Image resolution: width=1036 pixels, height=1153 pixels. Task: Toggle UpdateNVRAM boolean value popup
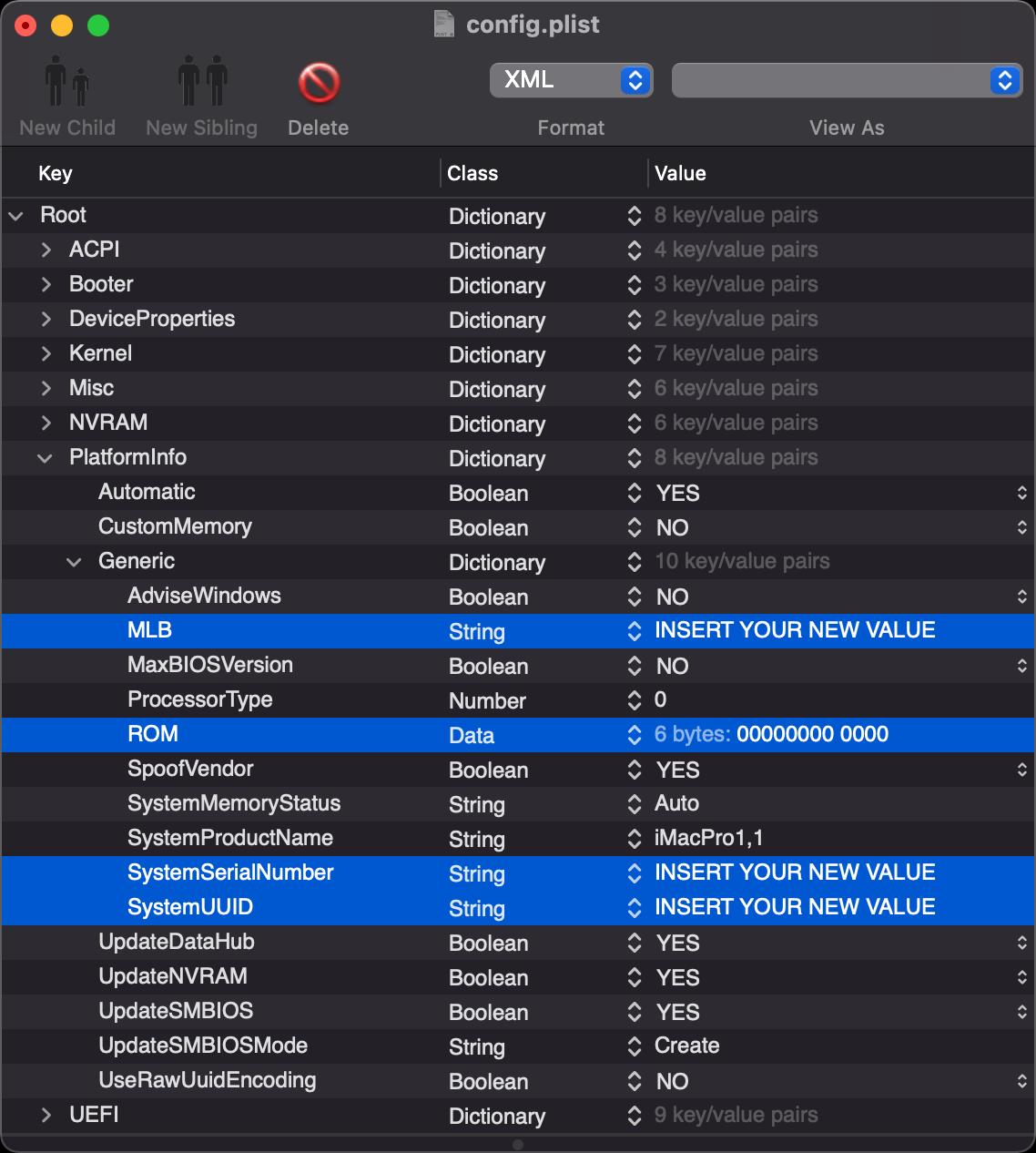[1021, 977]
